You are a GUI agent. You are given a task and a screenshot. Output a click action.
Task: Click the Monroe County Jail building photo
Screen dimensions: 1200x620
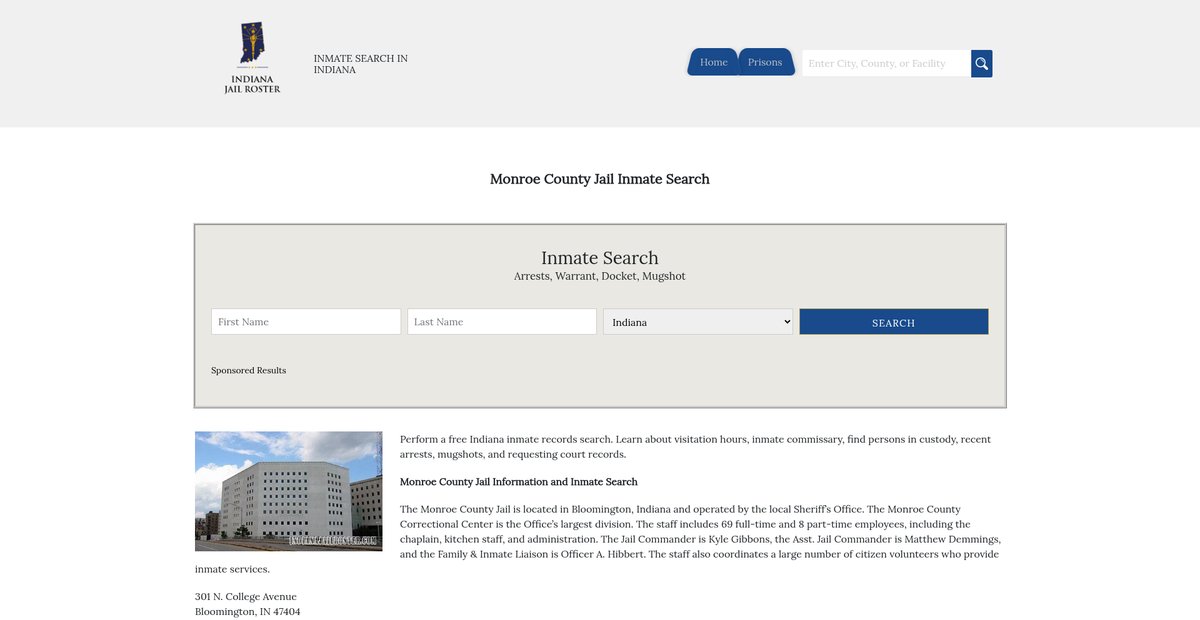[288, 491]
